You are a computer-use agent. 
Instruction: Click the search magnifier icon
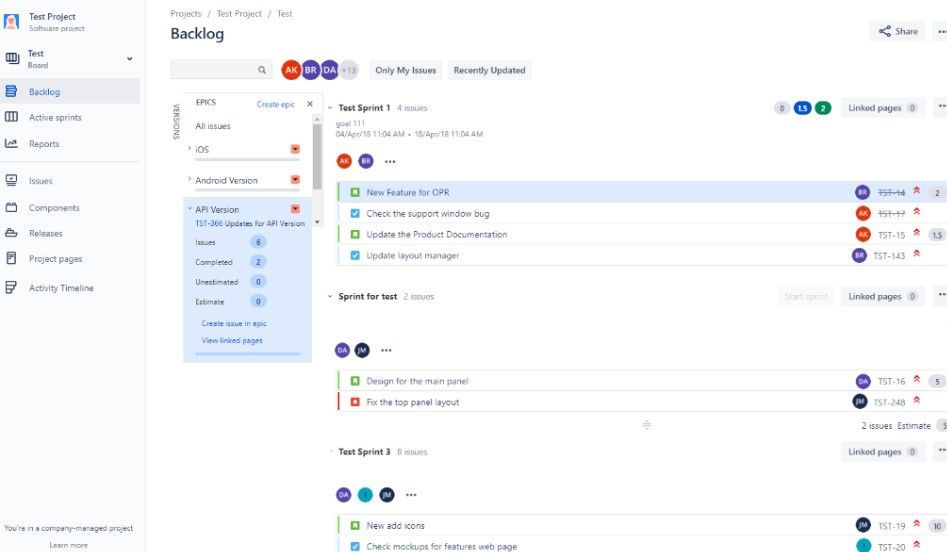pyautogui.click(x=262, y=70)
